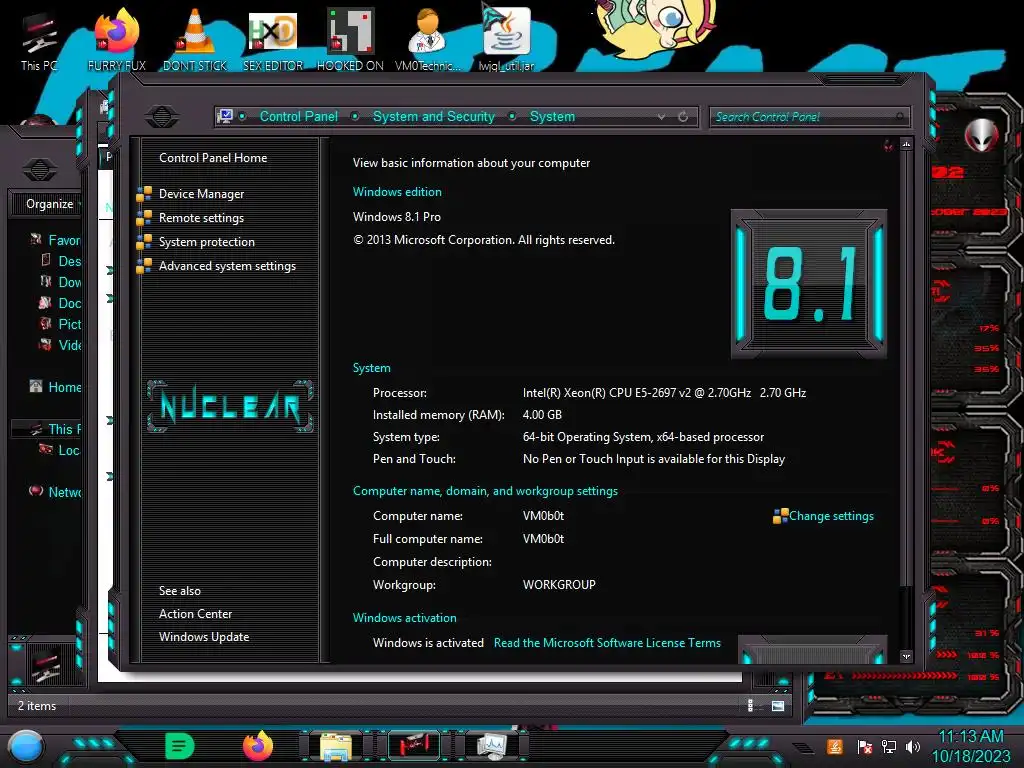Open the VM0Technic desktop icon
This screenshot has height=768, width=1024.
pyautogui.click(x=428, y=38)
